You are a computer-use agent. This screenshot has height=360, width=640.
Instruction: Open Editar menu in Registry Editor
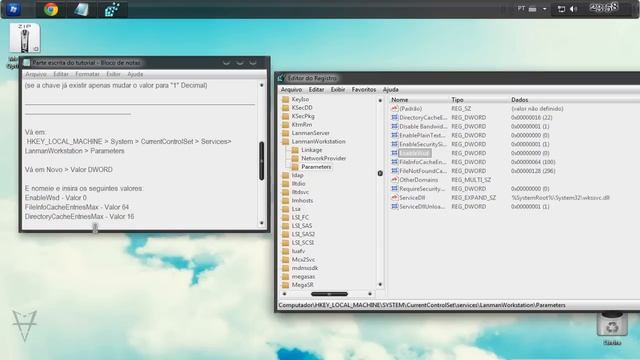316,89
